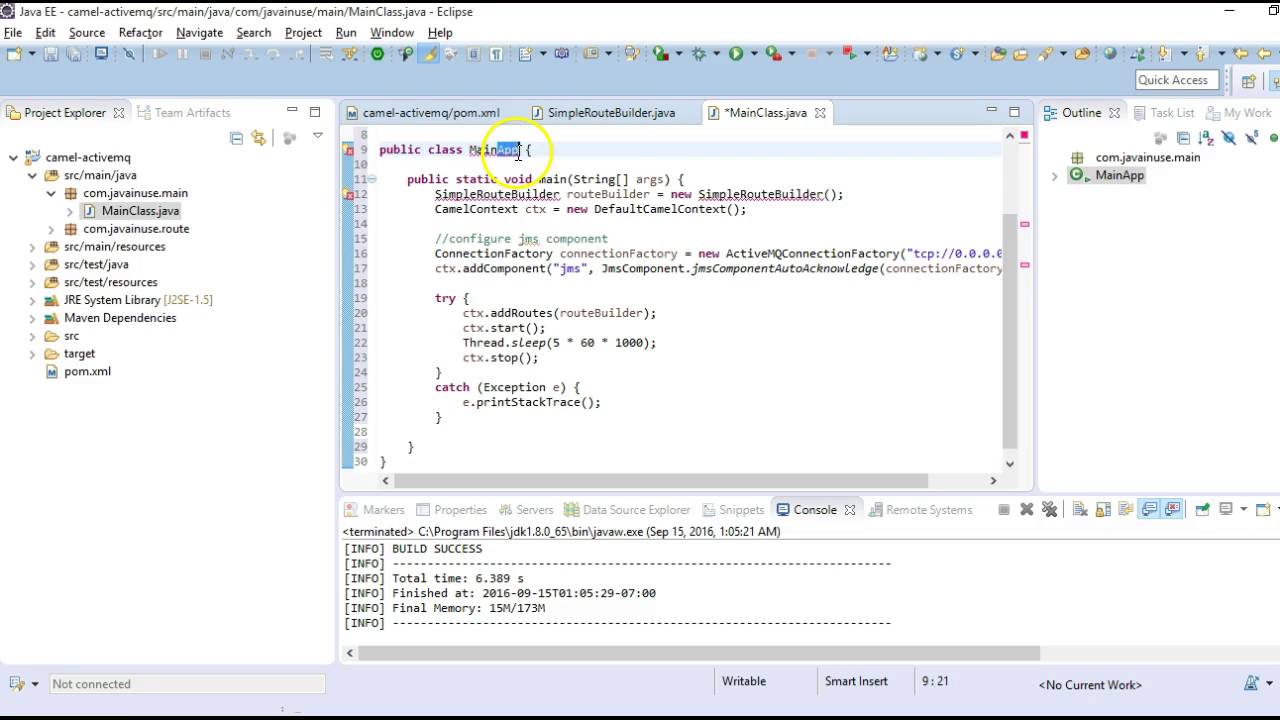Click the New wizard toolbar icon
The image size is (1280, 720).
point(14,54)
